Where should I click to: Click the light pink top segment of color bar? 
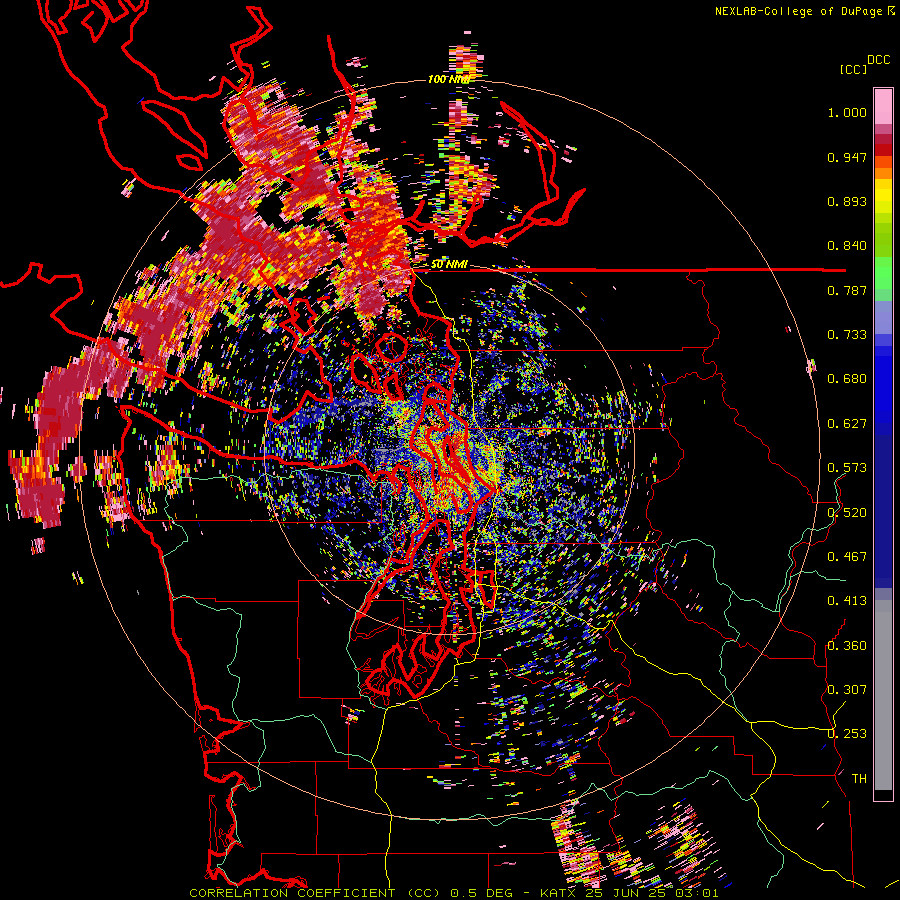pos(883,106)
